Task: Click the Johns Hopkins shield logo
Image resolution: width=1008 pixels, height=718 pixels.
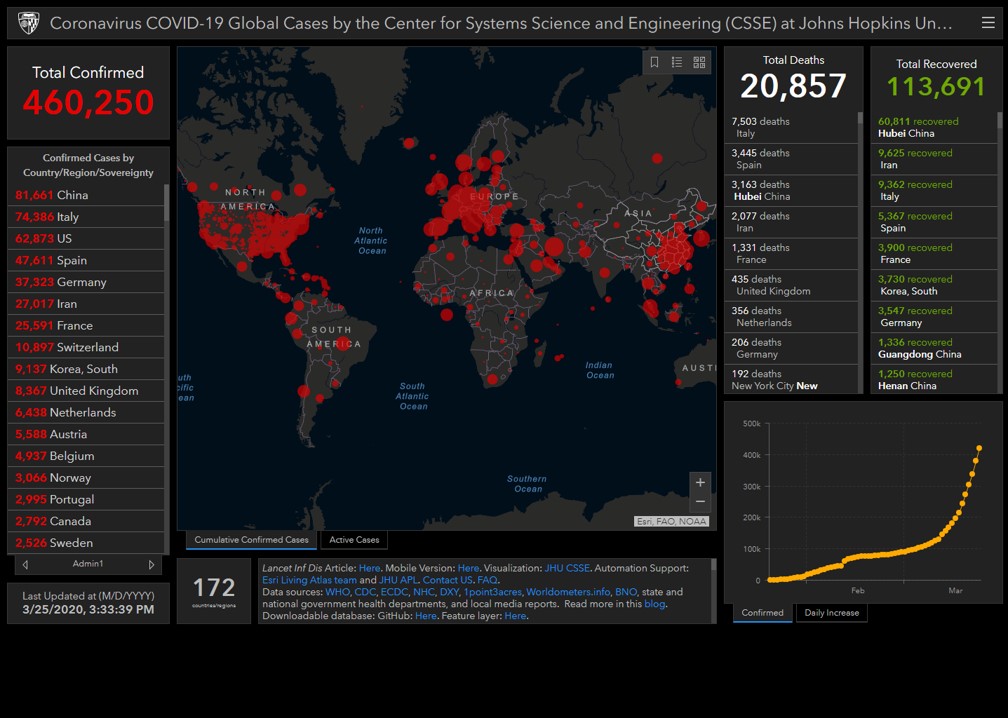Action: (29, 23)
